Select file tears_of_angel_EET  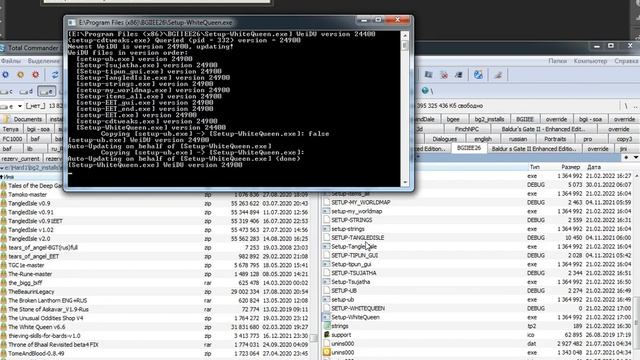[33, 256]
